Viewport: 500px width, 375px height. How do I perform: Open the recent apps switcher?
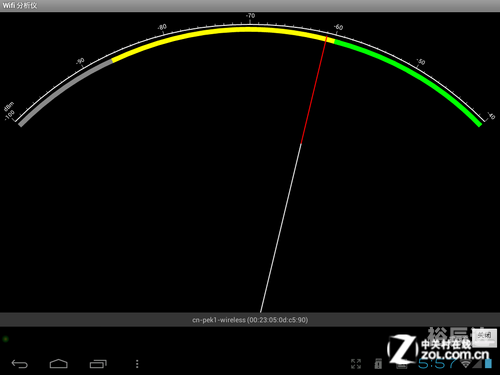coord(98,364)
